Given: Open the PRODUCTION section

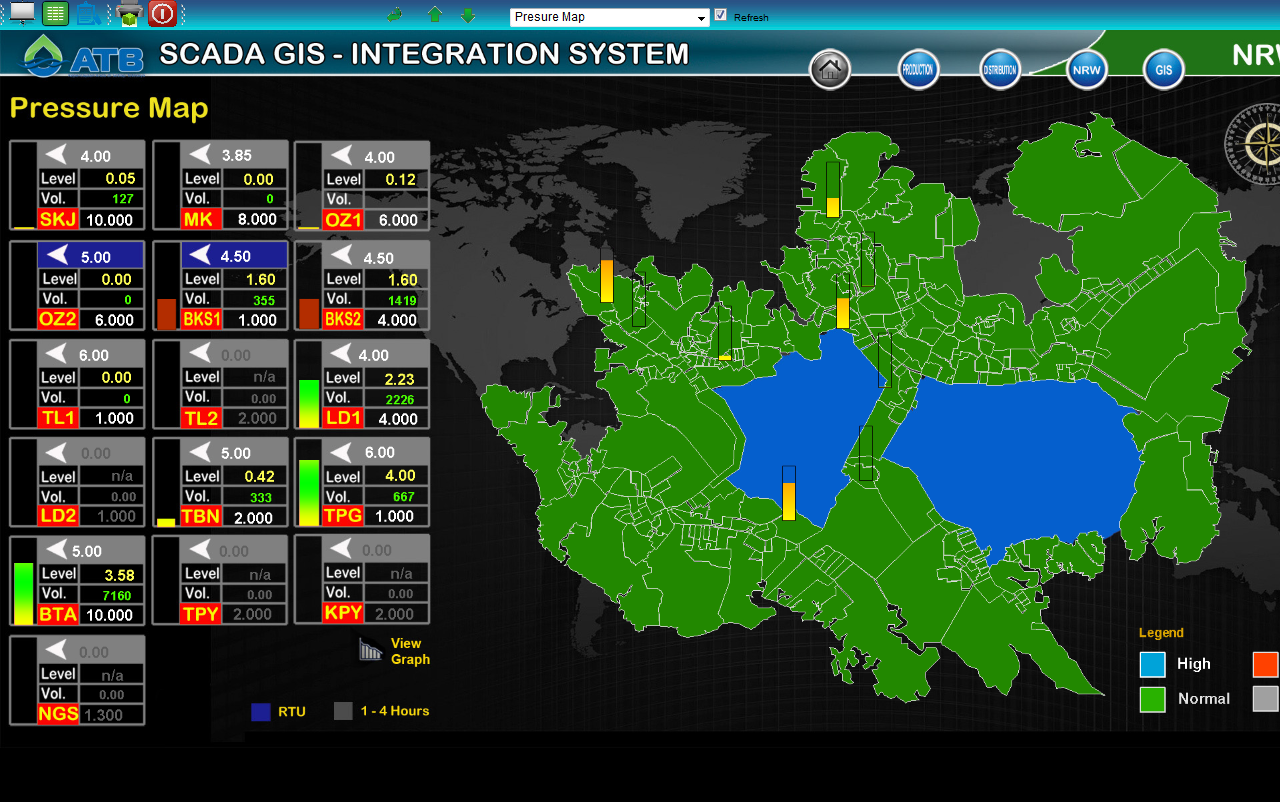Looking at the screenshot, I should 918,70.
